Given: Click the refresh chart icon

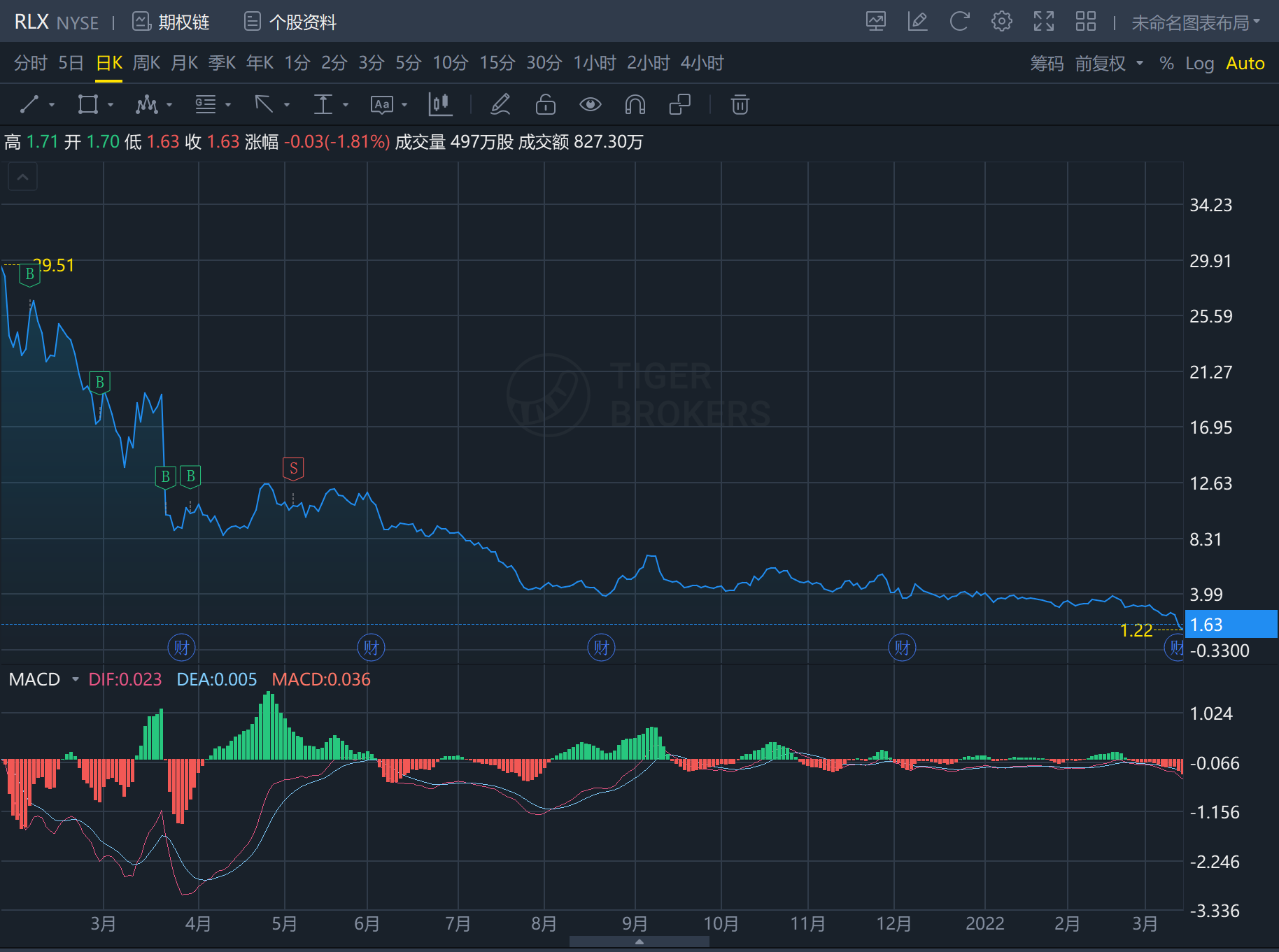Looking at the screenshot, I should [959, 22].
